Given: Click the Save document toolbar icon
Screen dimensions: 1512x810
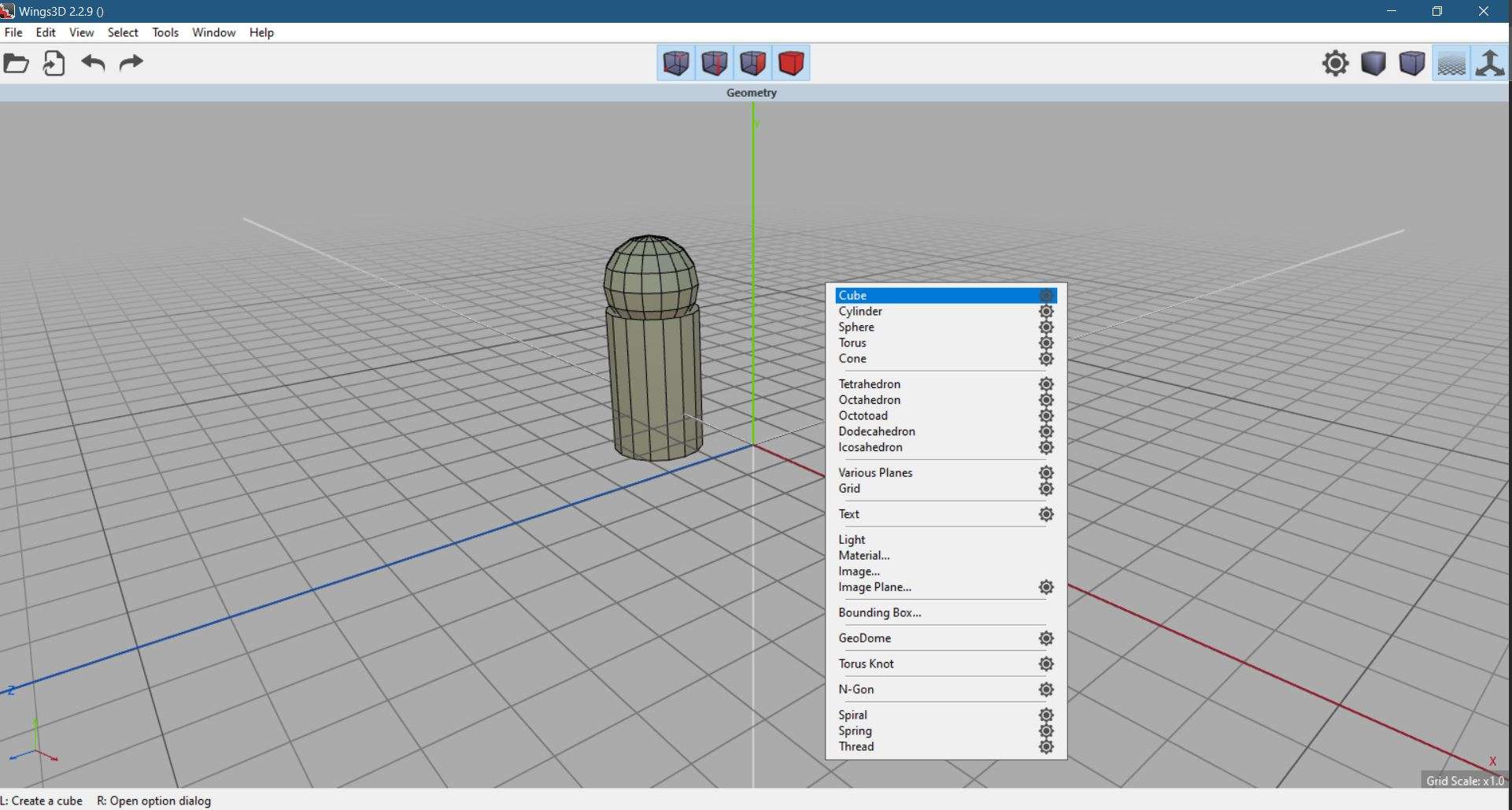Looking at the screenshot, I should (x=54, y=63).
